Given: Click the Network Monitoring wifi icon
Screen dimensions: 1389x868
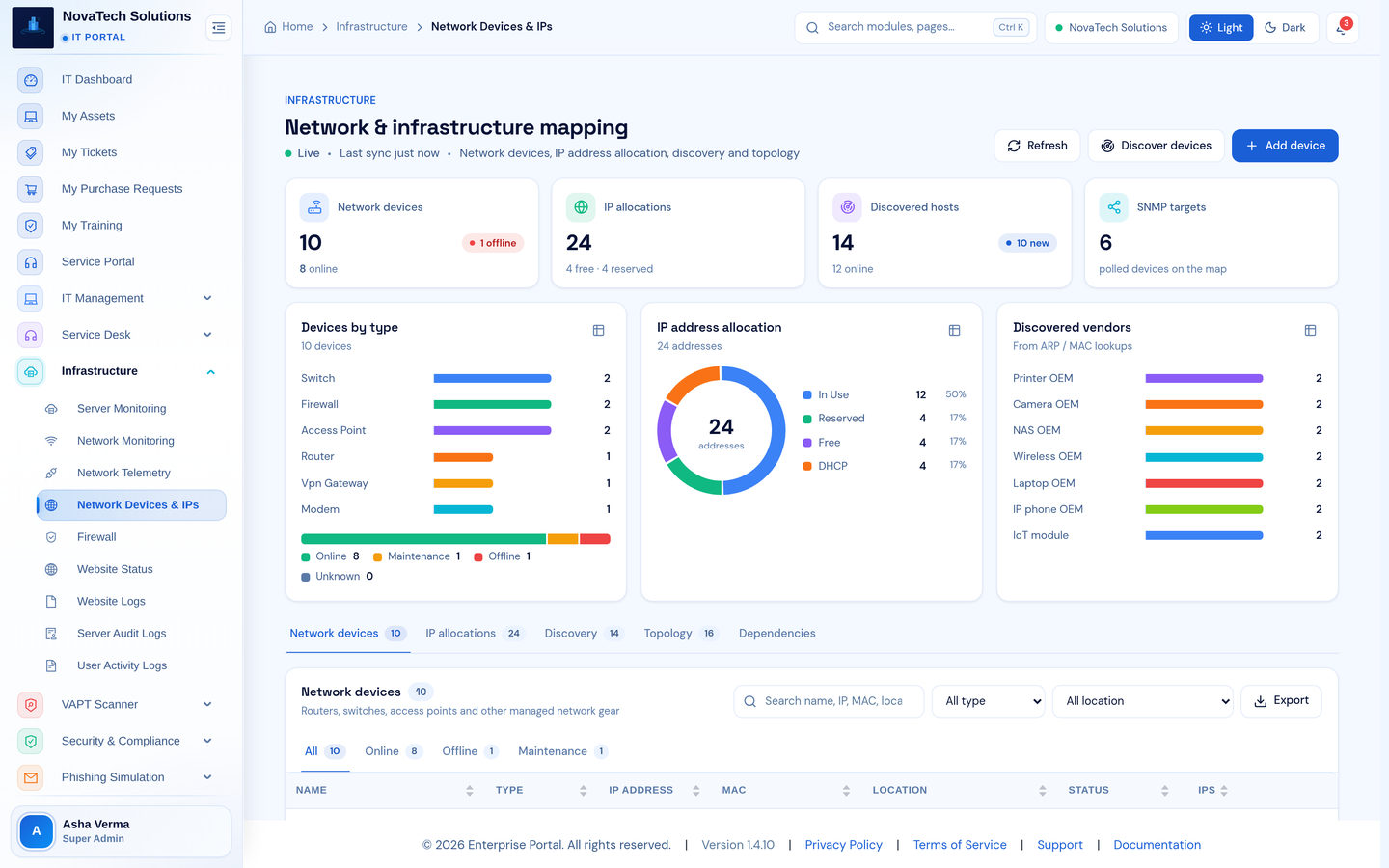Looking at the screenshot, I should point(51,441).
